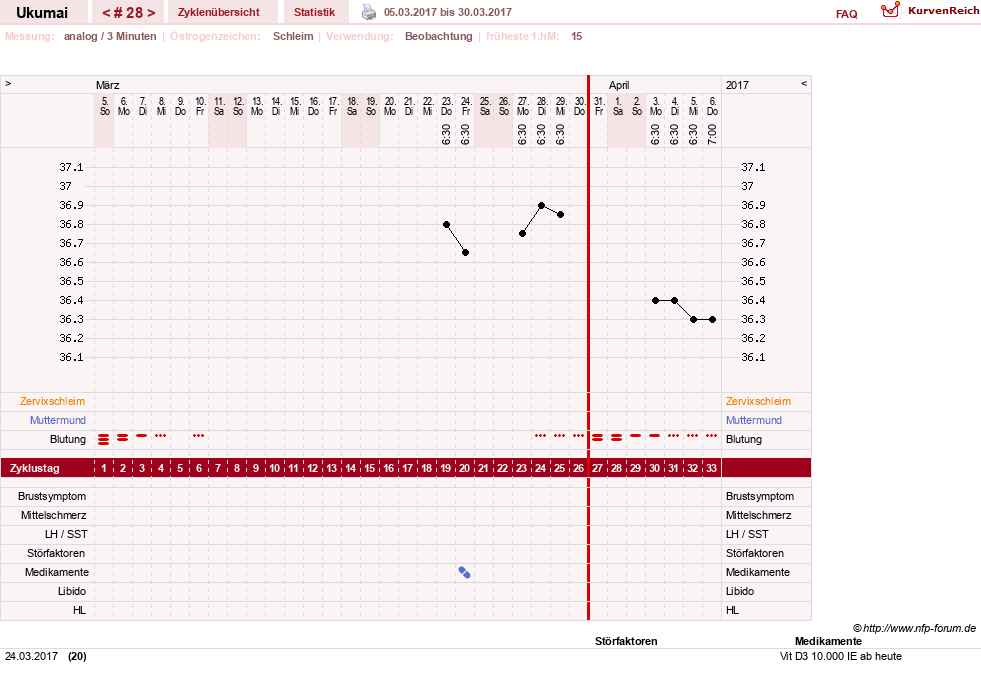Viewport: 981px width, 680px height.
Task: Select the Ukumai tab
Action: [42, 12]
